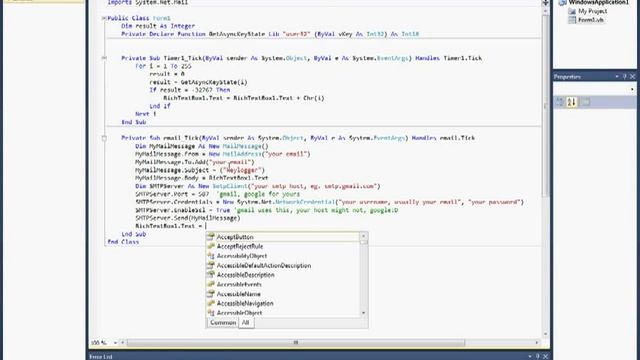Viewport: 640px width, 360px height.
Task: Open Property Pages from the Properties toolbar
Action: pyautogui.click(x=586, y=102)
